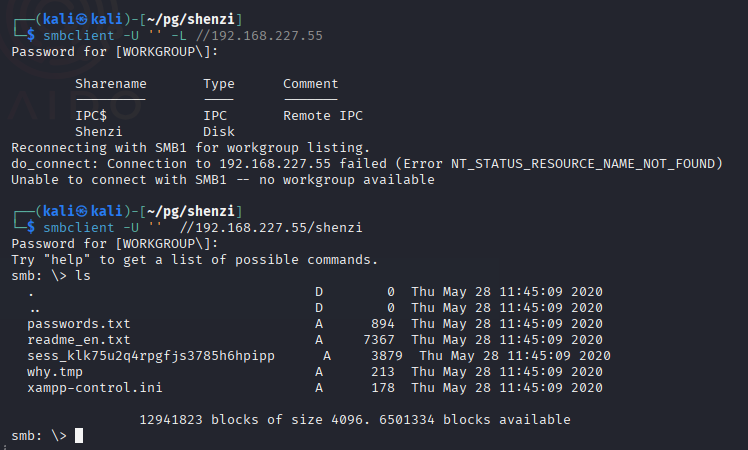Screen dimensions: 748x450
Task: Click the IPC$ share name
Action: 91,115
